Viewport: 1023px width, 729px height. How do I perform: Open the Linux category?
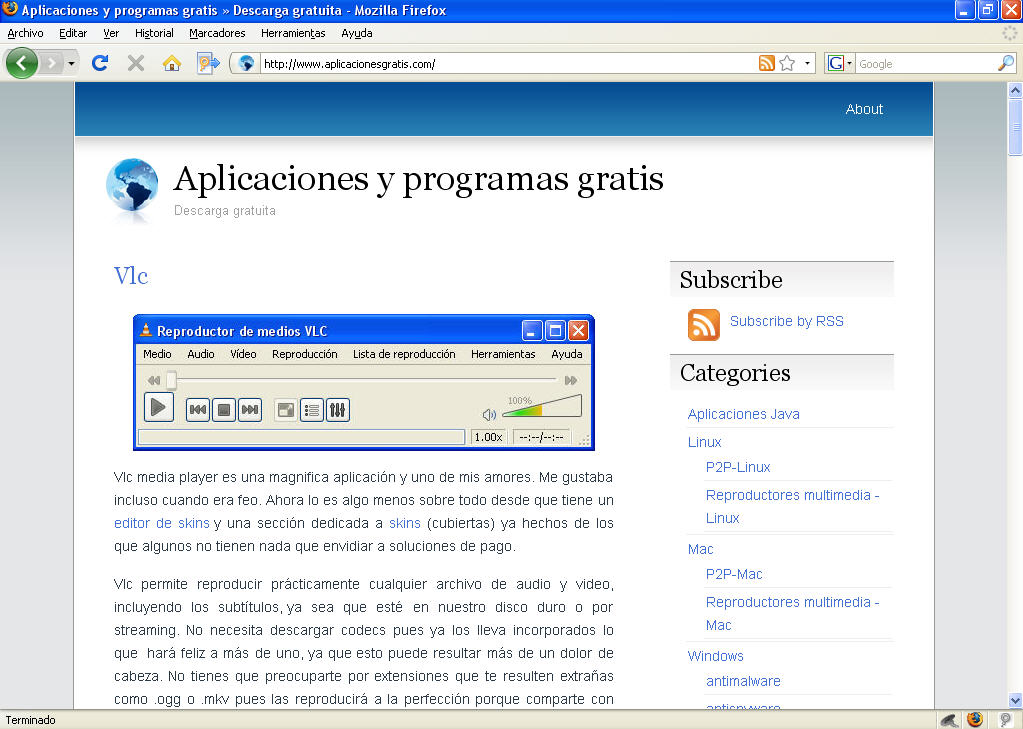tap(704, 442)
